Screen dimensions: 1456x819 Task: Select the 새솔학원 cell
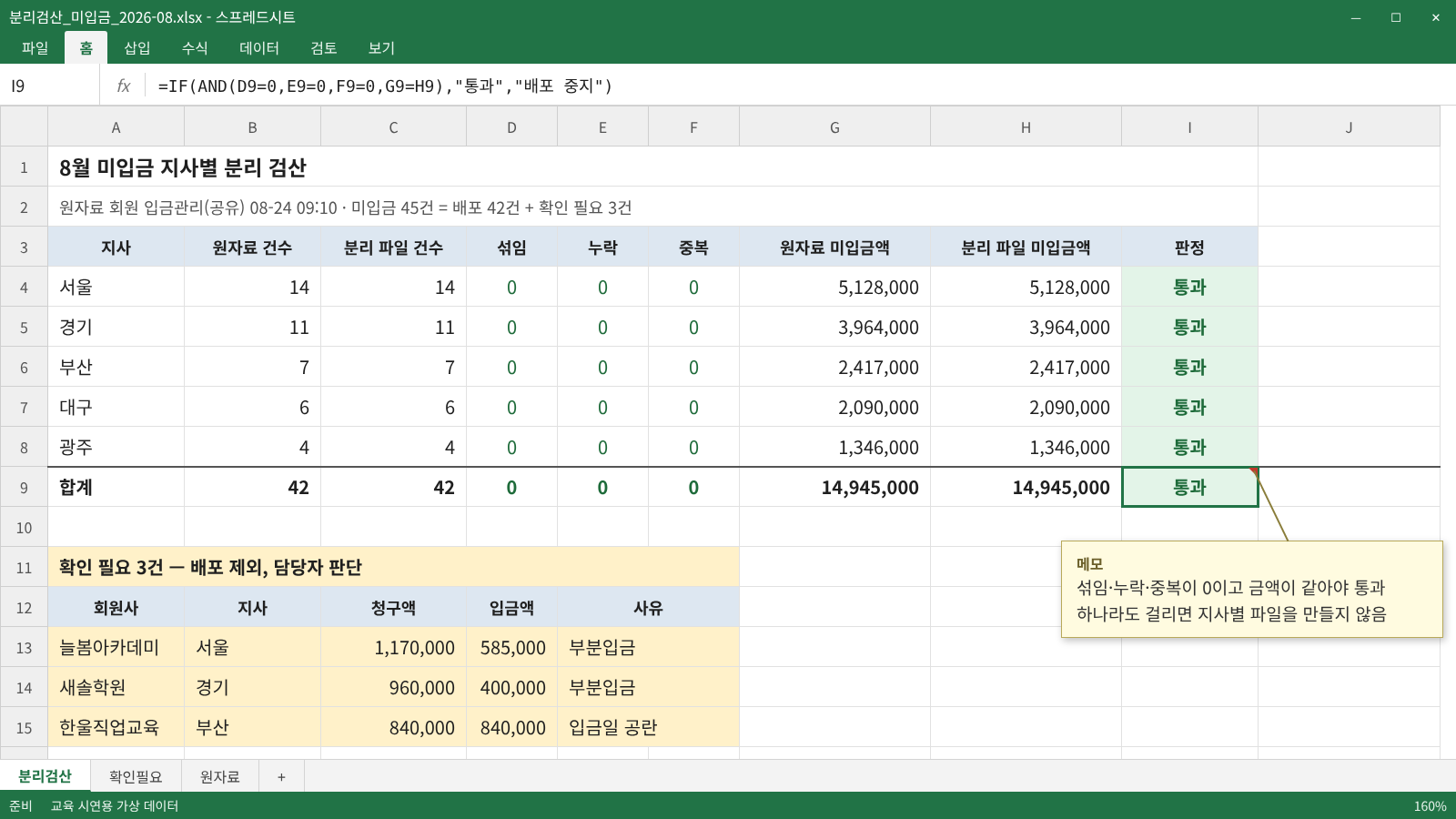116,687
